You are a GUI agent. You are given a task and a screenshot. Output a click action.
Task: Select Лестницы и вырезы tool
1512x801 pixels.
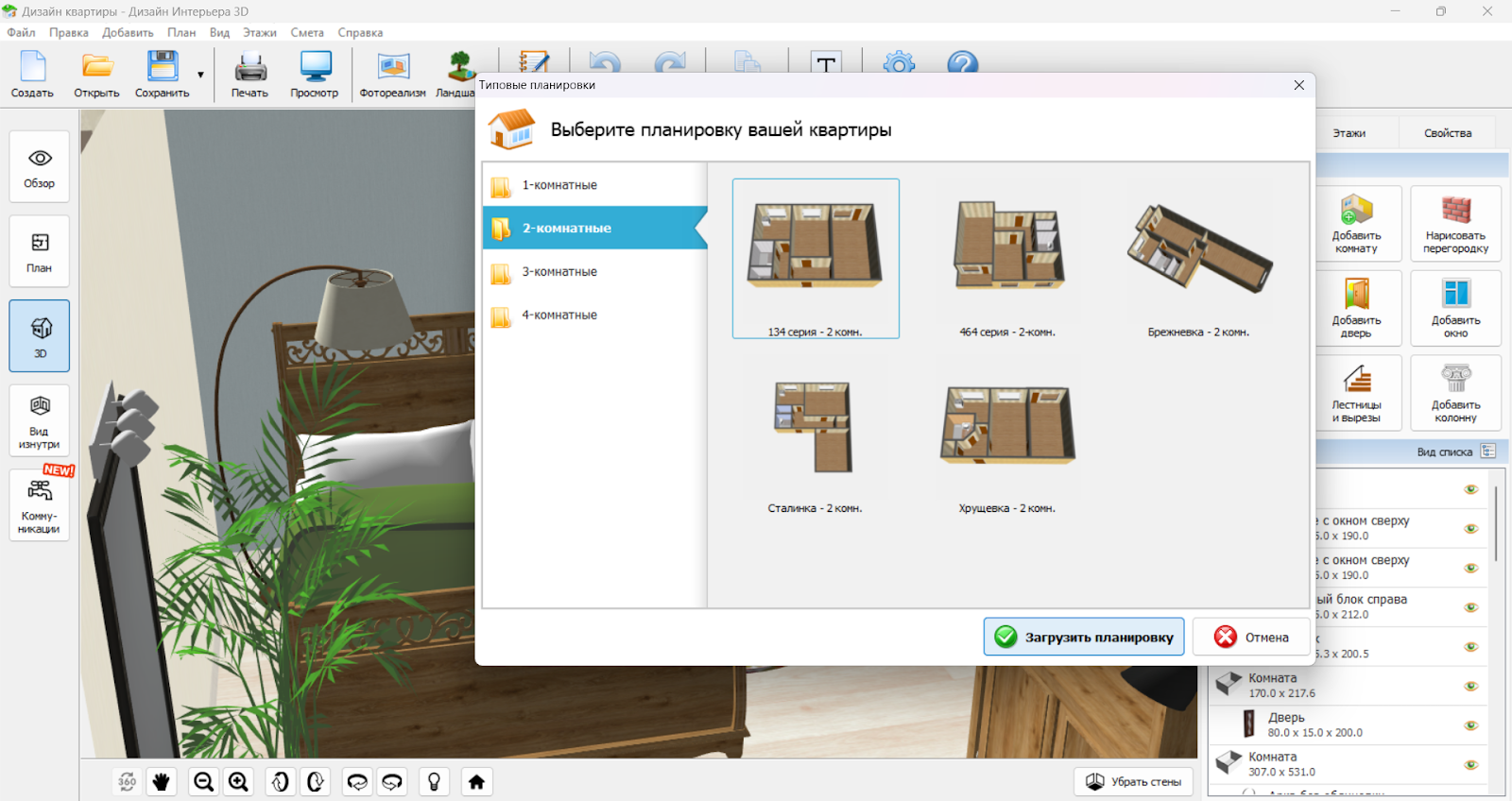(x=1356, y=392)
